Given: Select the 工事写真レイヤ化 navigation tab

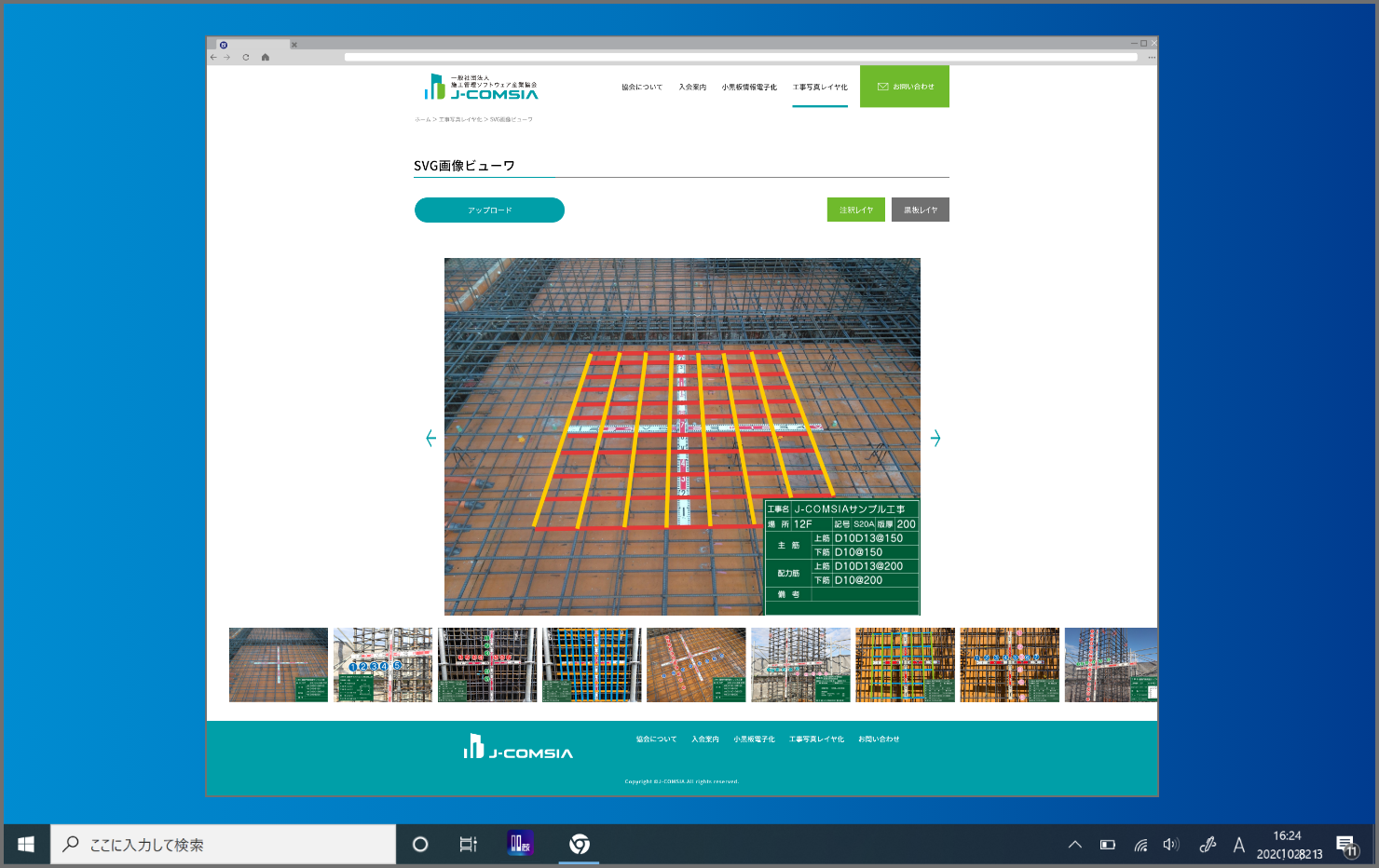Looking at the screenshot, I should click(819, 85).
